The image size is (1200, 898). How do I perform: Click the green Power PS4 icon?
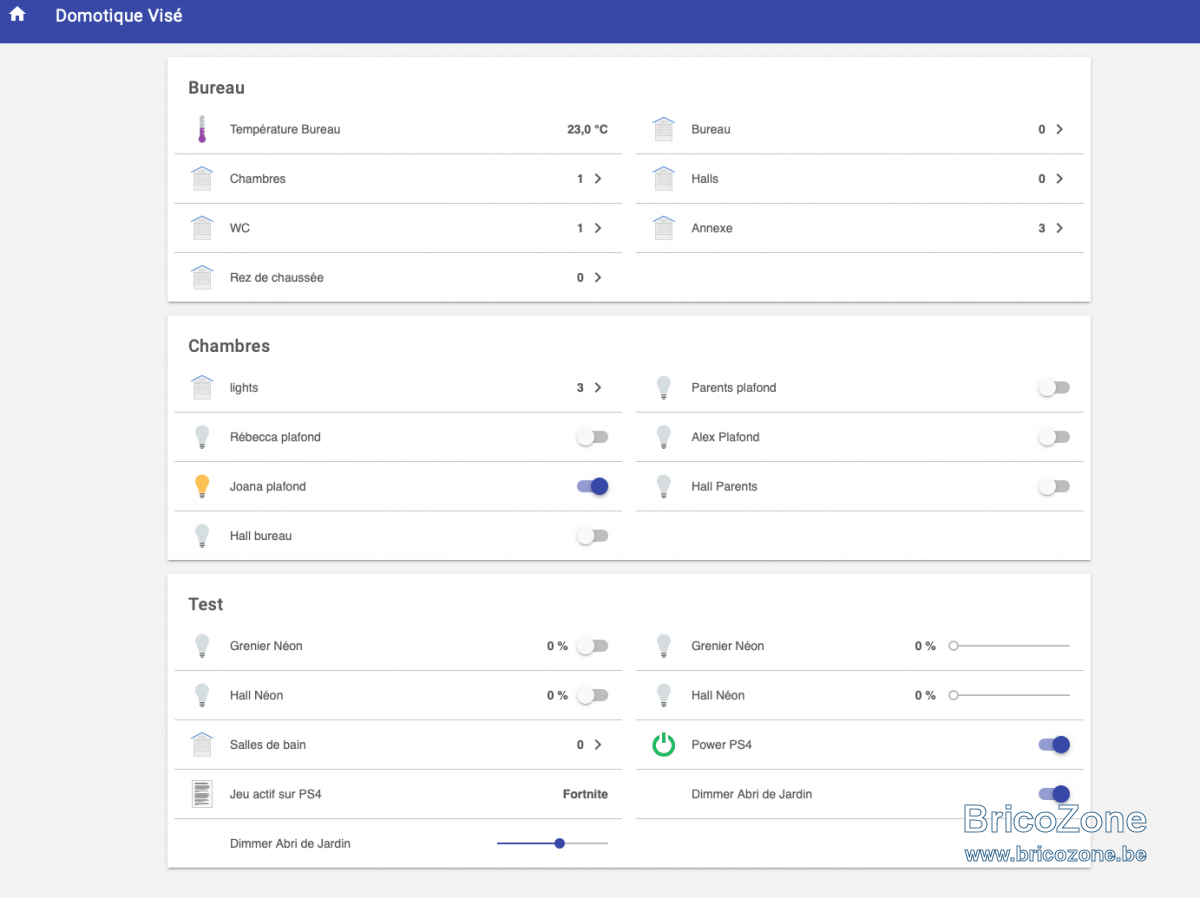[664, 744]
